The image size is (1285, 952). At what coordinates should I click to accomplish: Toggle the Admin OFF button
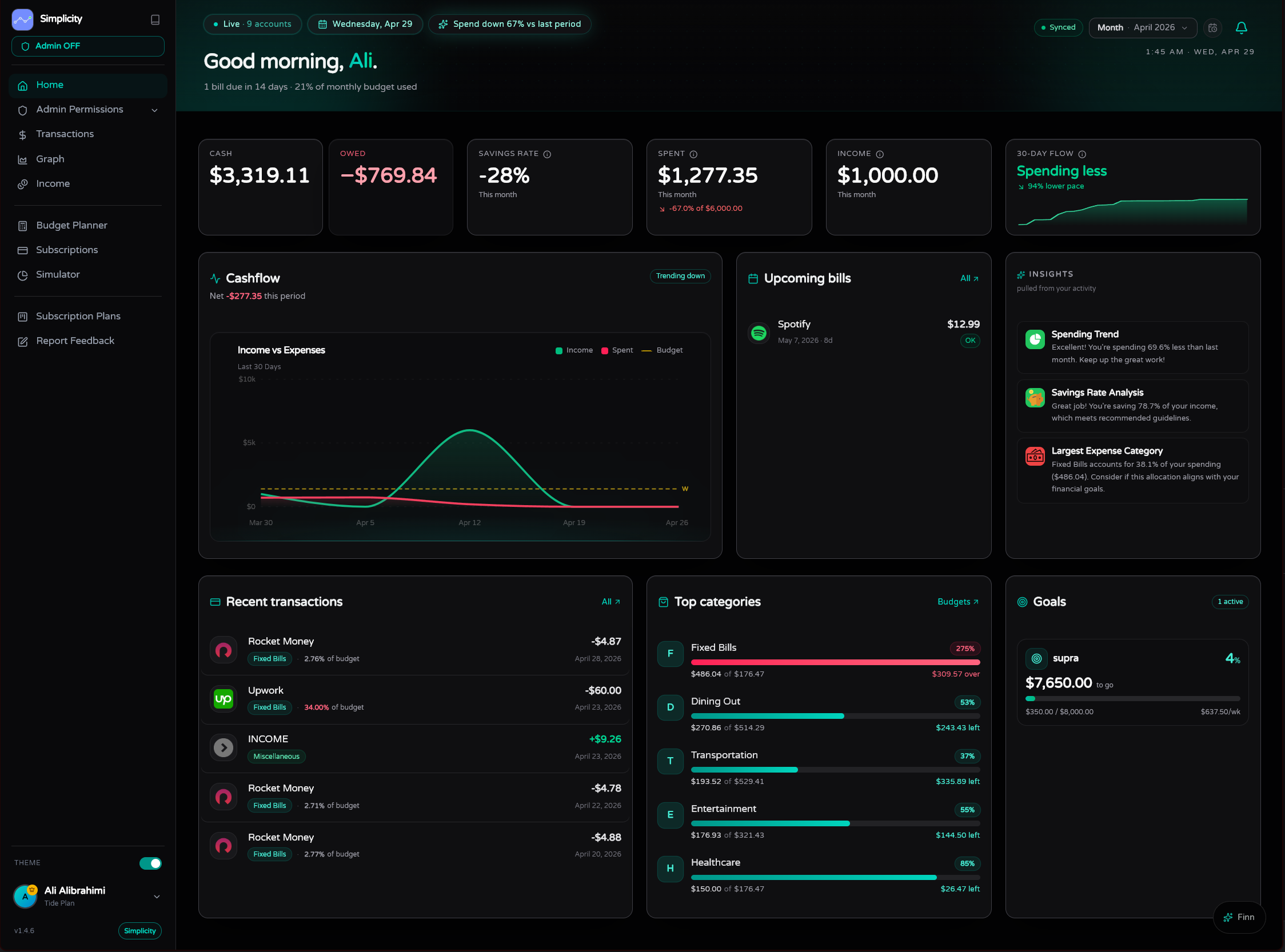click(x=87, y=46)
